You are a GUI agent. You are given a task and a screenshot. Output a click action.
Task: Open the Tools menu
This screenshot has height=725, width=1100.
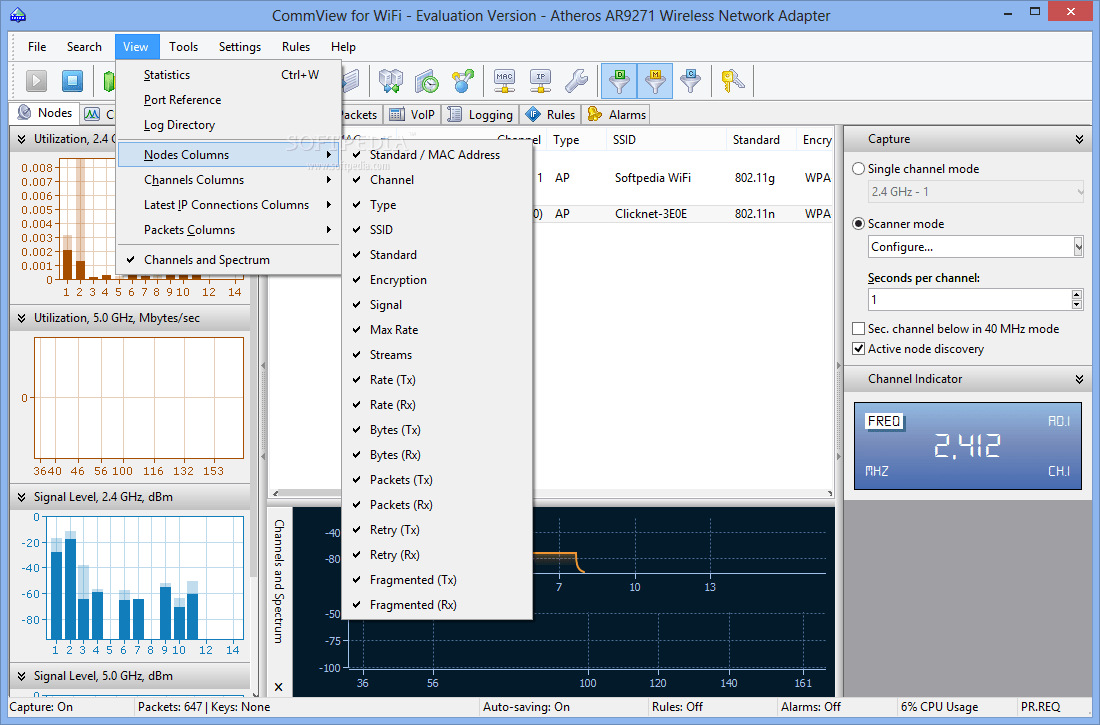pyautogui.click(x=183, y=46)
